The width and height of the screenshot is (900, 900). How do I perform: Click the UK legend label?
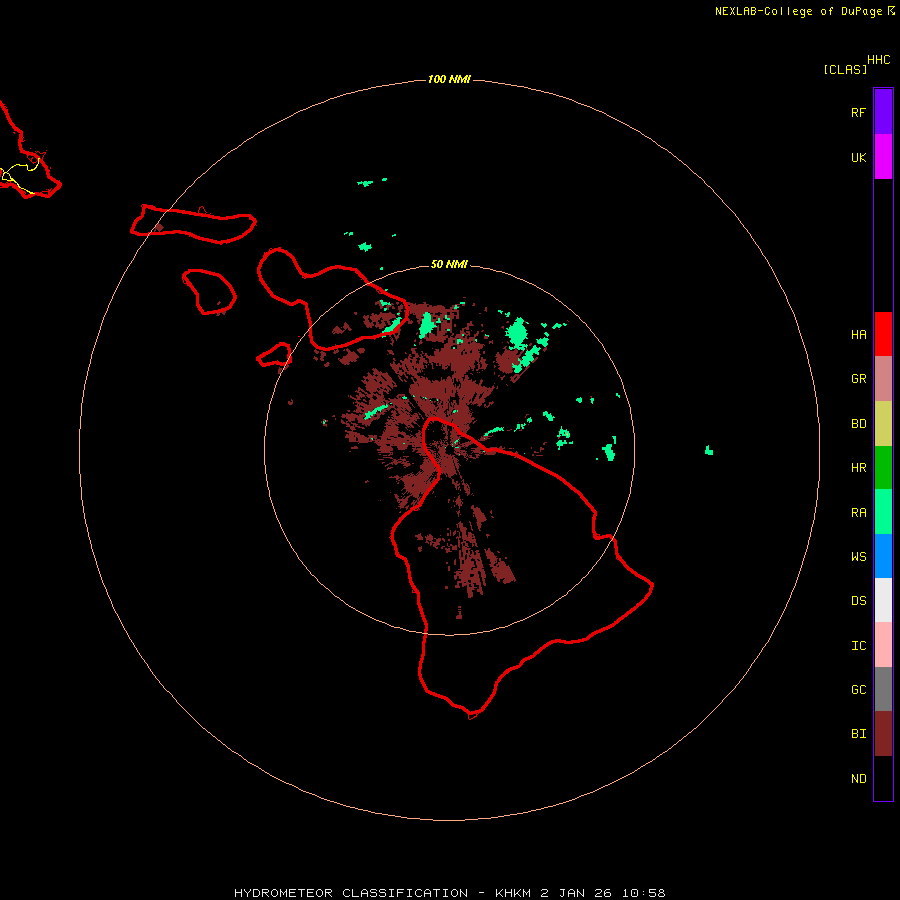click(x=858, y=158)
